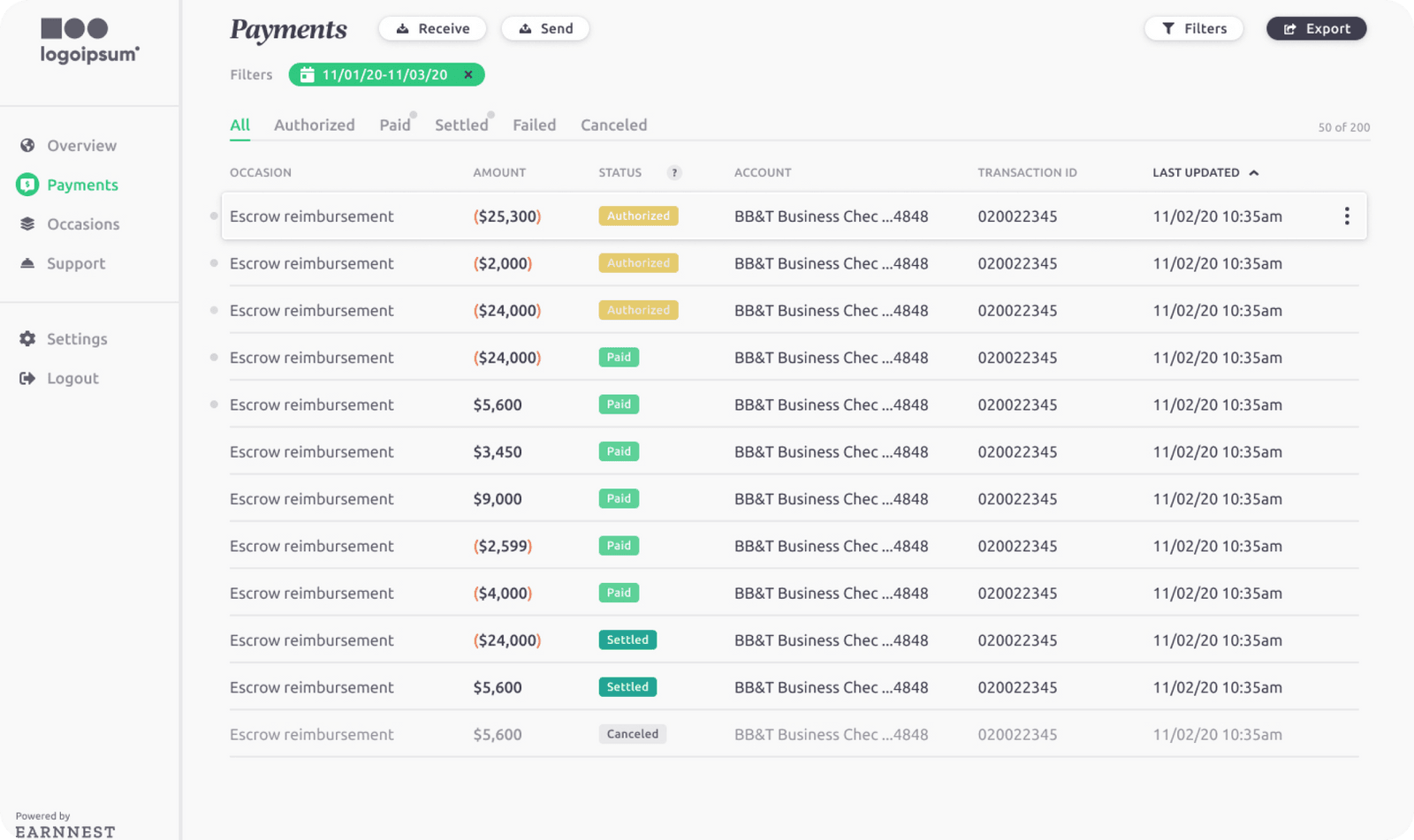Click the Logout arrow icon
Viewport: 1414px width, 840px height.
[x=27, y=378]
